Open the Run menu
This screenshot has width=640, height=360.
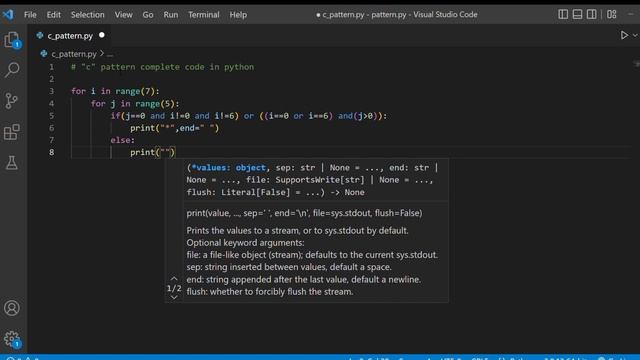pyautogui.click(x=171, y=15)
